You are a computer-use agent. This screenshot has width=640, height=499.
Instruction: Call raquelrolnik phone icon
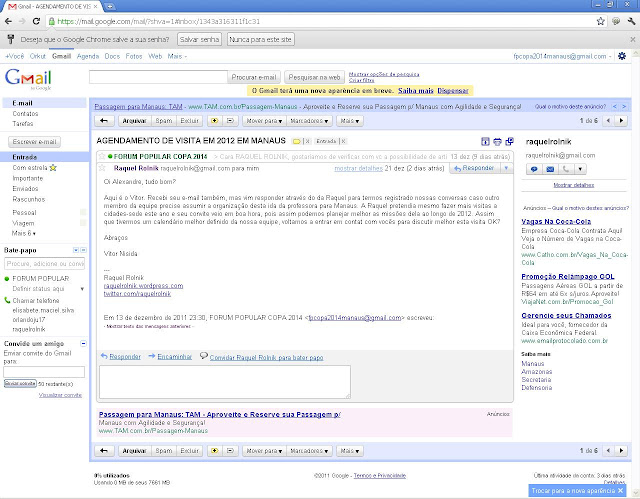[x=566, y=169]
